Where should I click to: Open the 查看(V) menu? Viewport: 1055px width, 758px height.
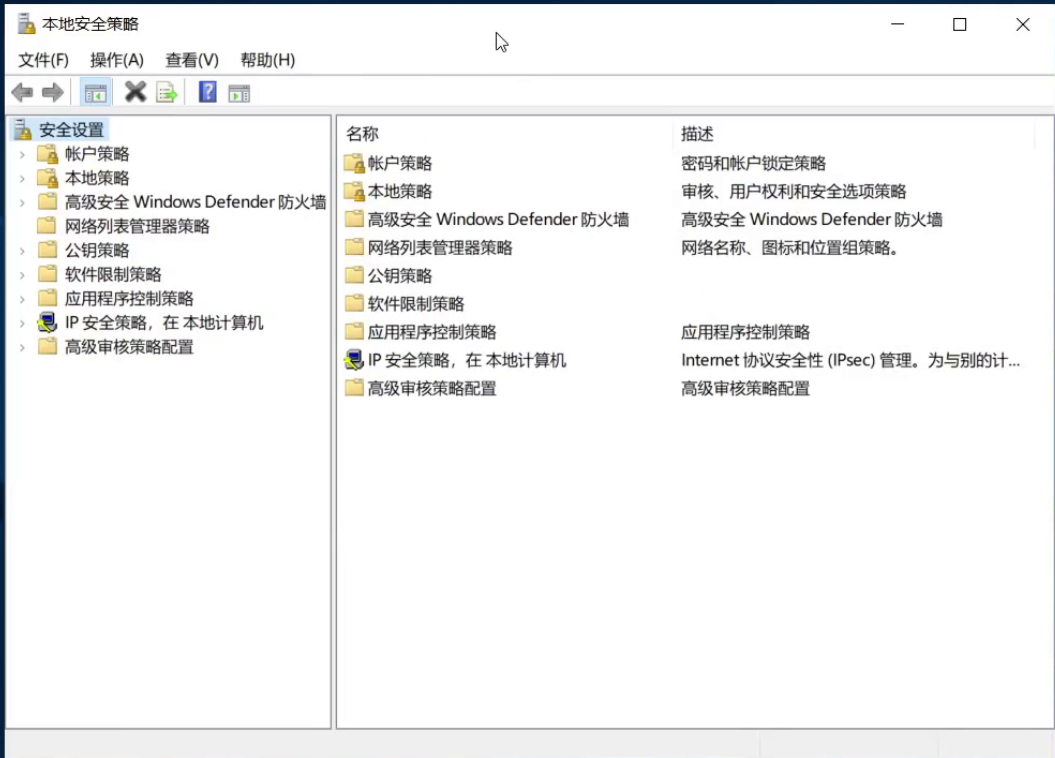click(192, 60)
